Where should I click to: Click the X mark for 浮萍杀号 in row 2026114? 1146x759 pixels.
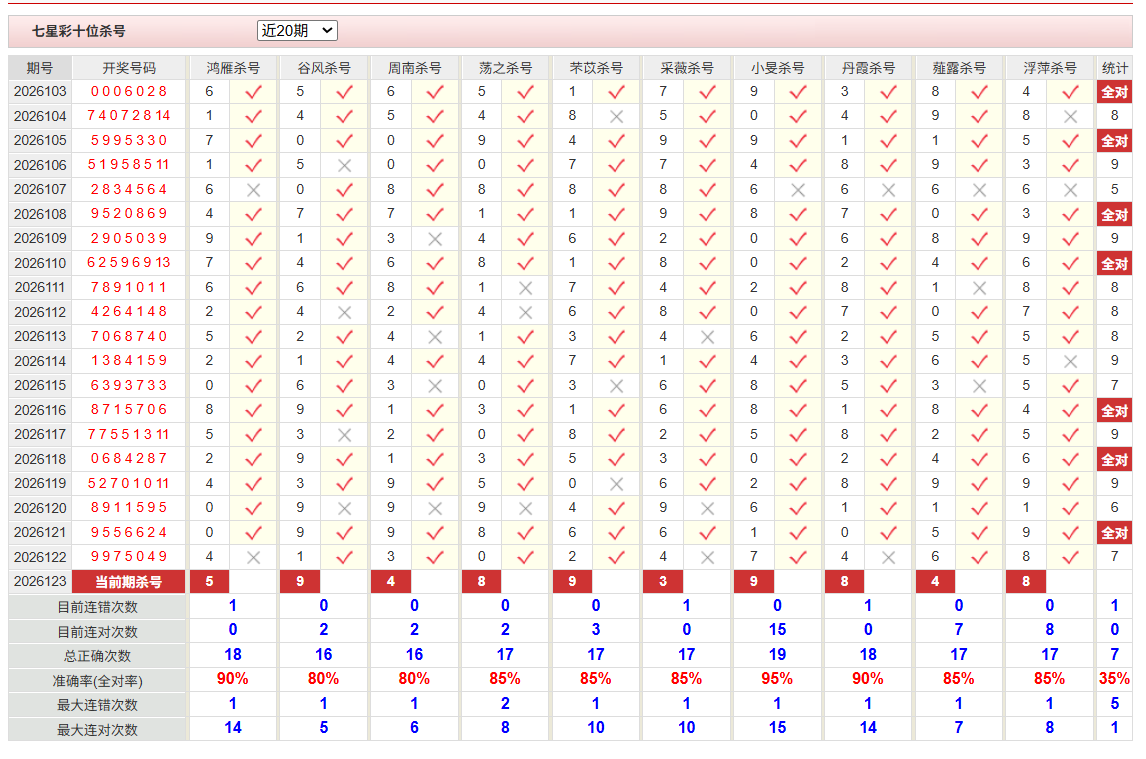tap(1070, 361)
